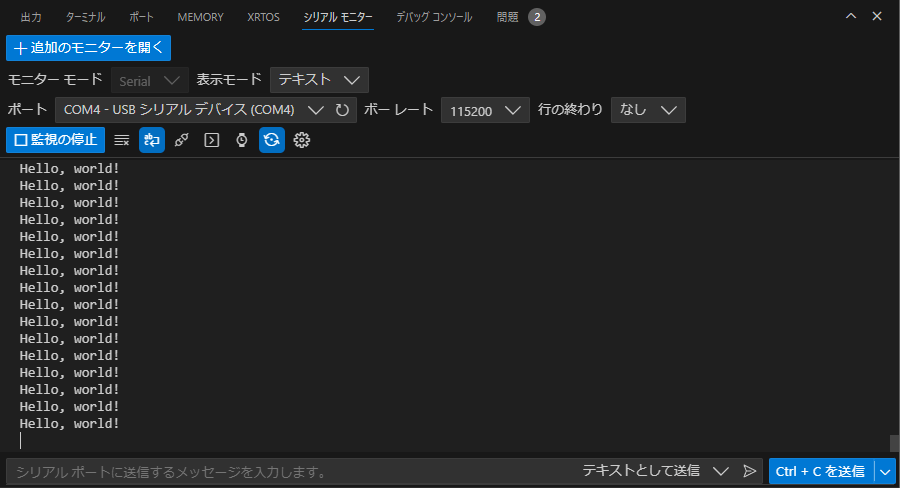Open the monitor mode Serial dropdown
The height and width of the screenshot is (488, 900).
click(150, 80)
